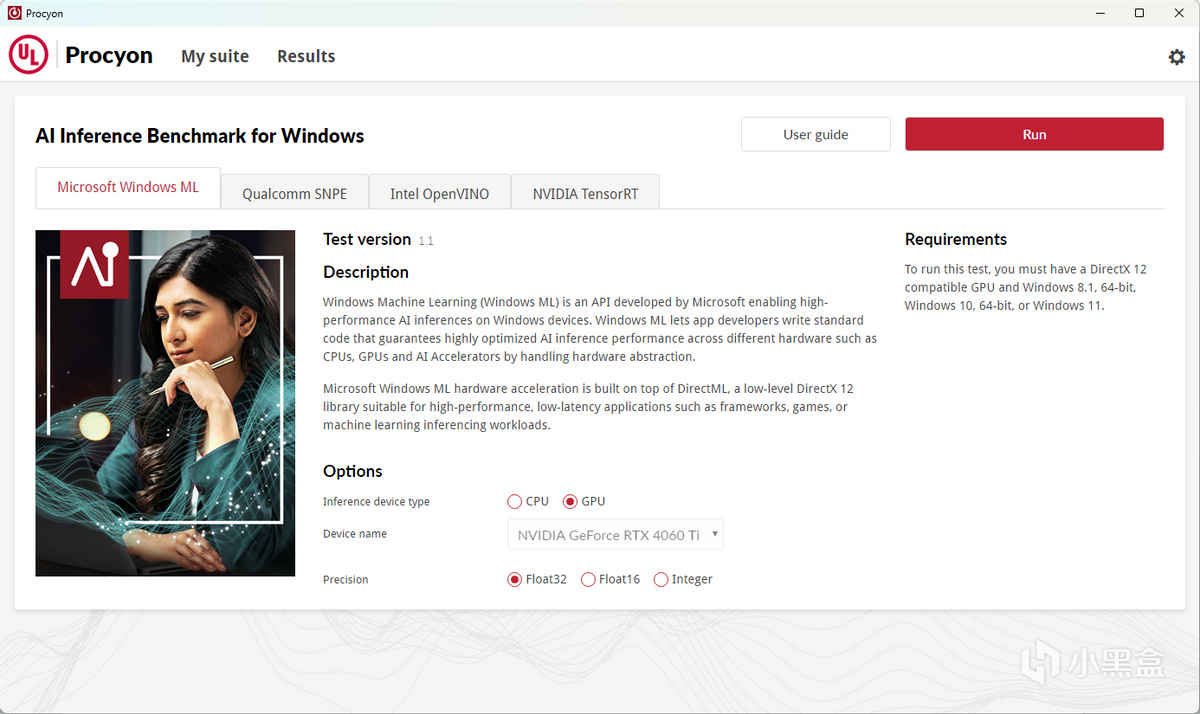Click the Procyon title bar app icon
Image resolution: width=1200 pixels, height=714 pixels.
tap(14, 13)
